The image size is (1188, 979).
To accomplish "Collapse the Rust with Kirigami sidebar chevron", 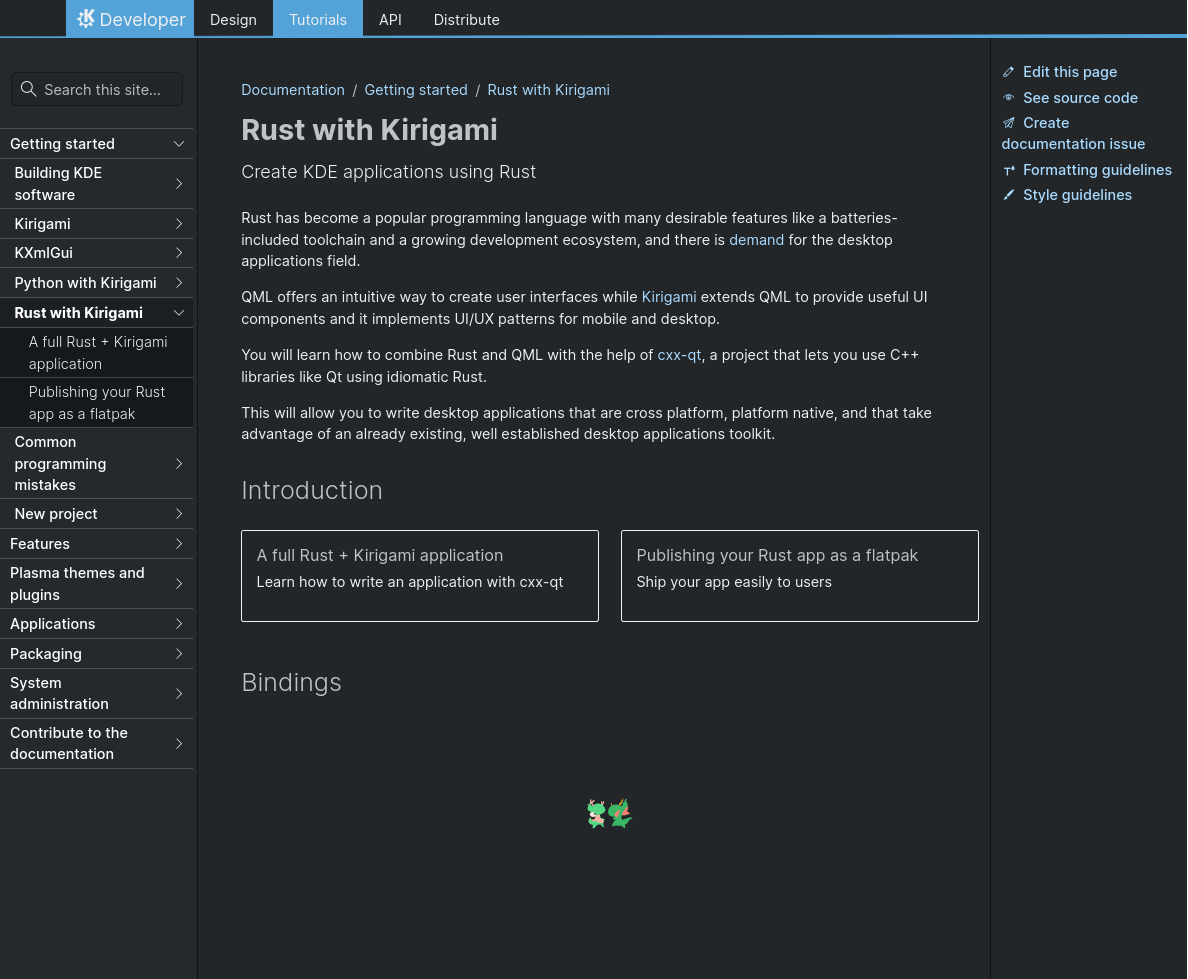I will point(179,313).
